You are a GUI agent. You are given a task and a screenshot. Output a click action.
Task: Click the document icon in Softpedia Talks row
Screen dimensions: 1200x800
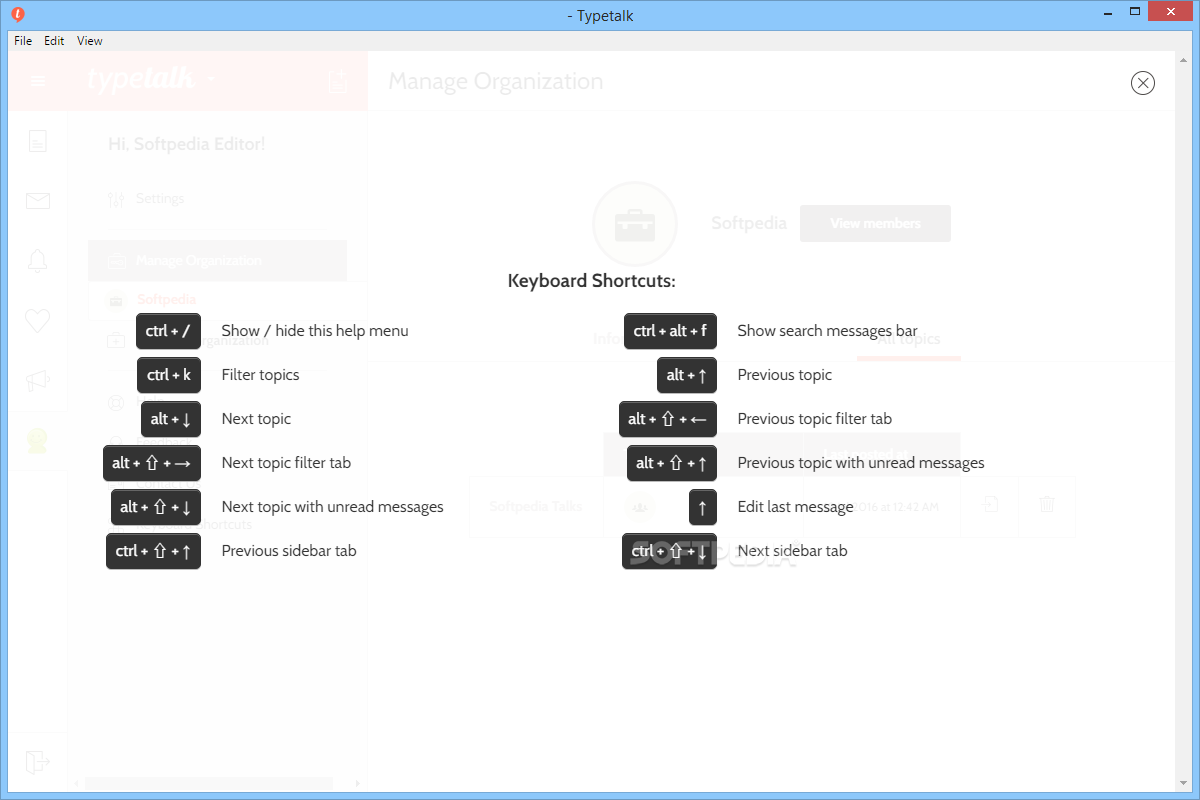click(990, 505)
